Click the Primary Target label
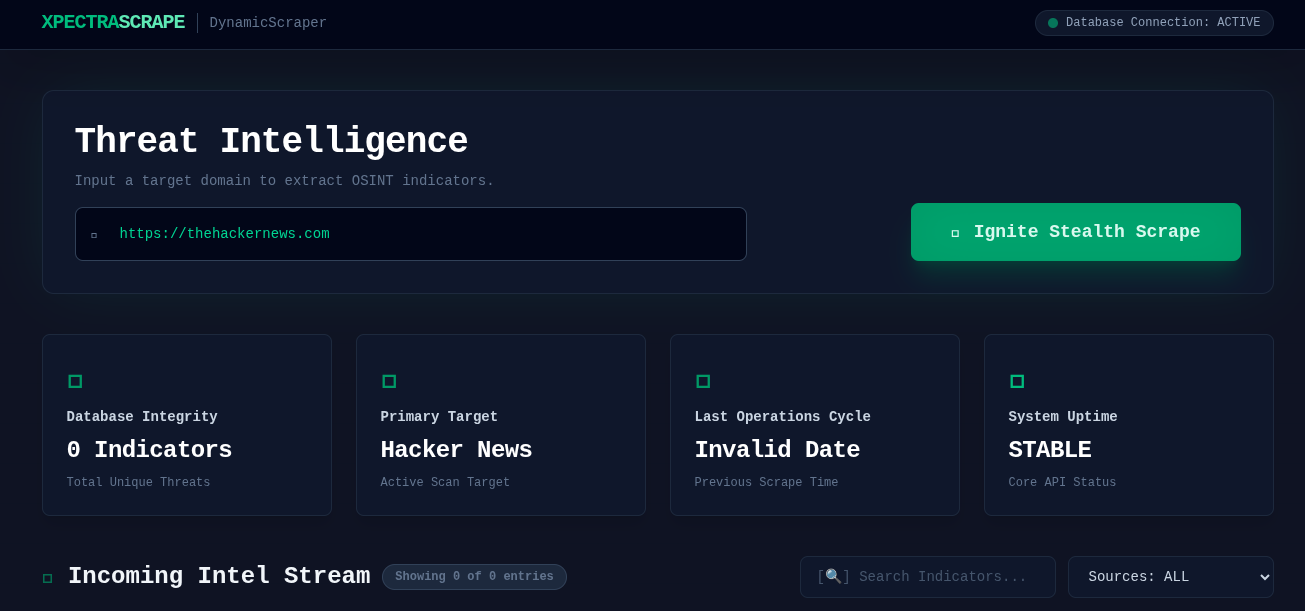1305x611 pixels. [x=439, y=417]
